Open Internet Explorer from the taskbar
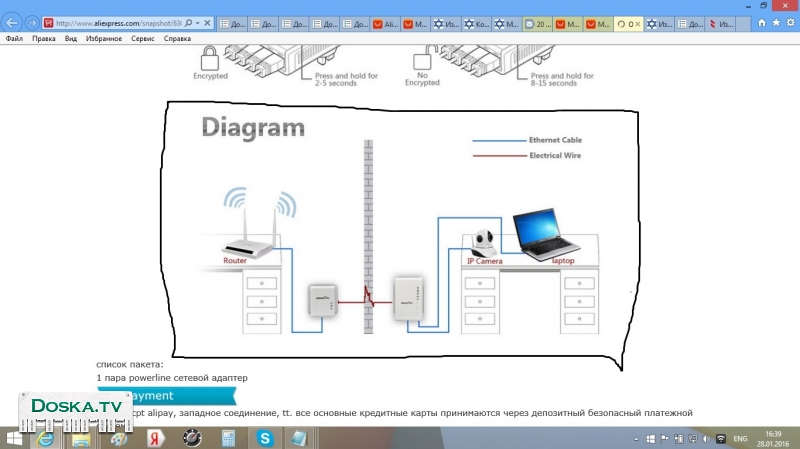This screenshot has height=449, width=800. click(x=45, y=438)
